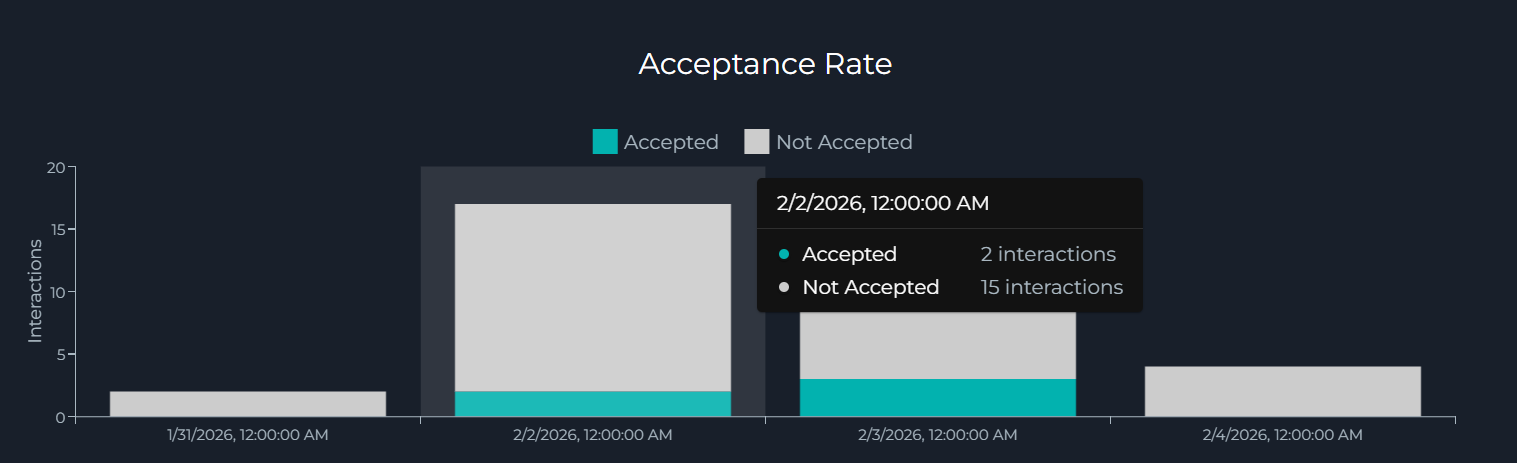
Task: Click the 2/2/2026 x-axis date label
Action: tap(593, 435)
